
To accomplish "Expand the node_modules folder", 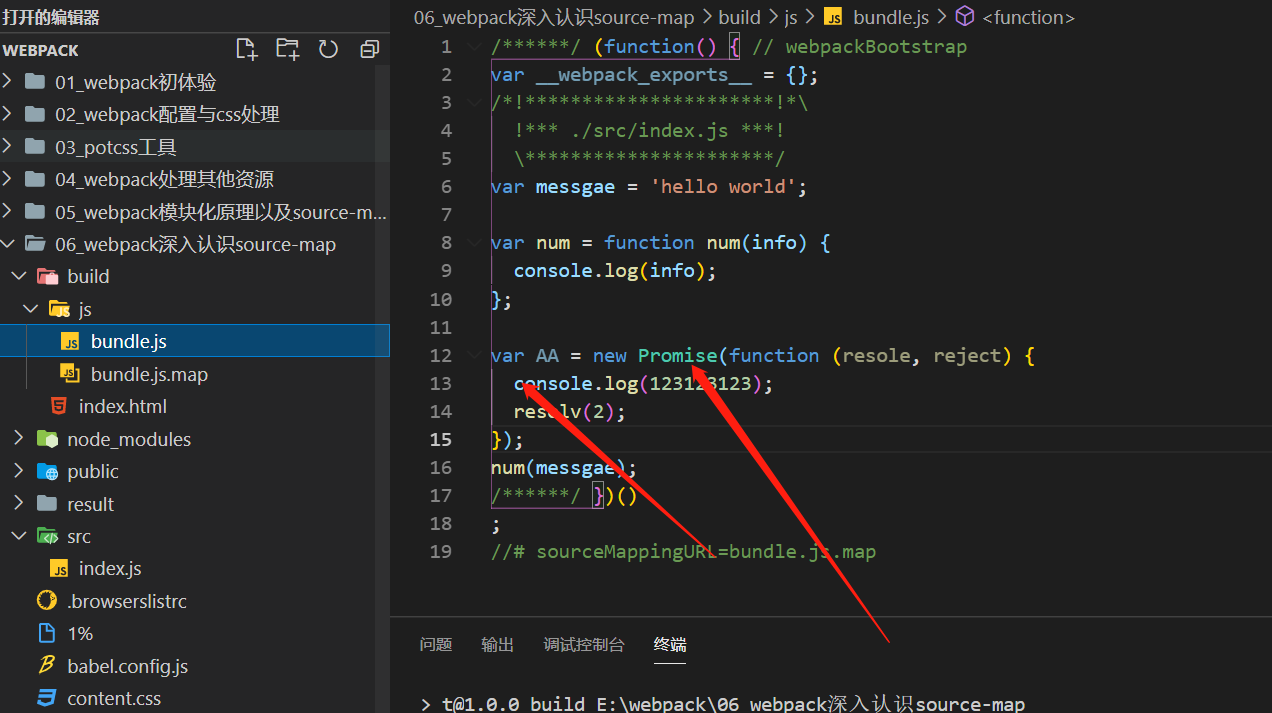I will pos(128,439).
